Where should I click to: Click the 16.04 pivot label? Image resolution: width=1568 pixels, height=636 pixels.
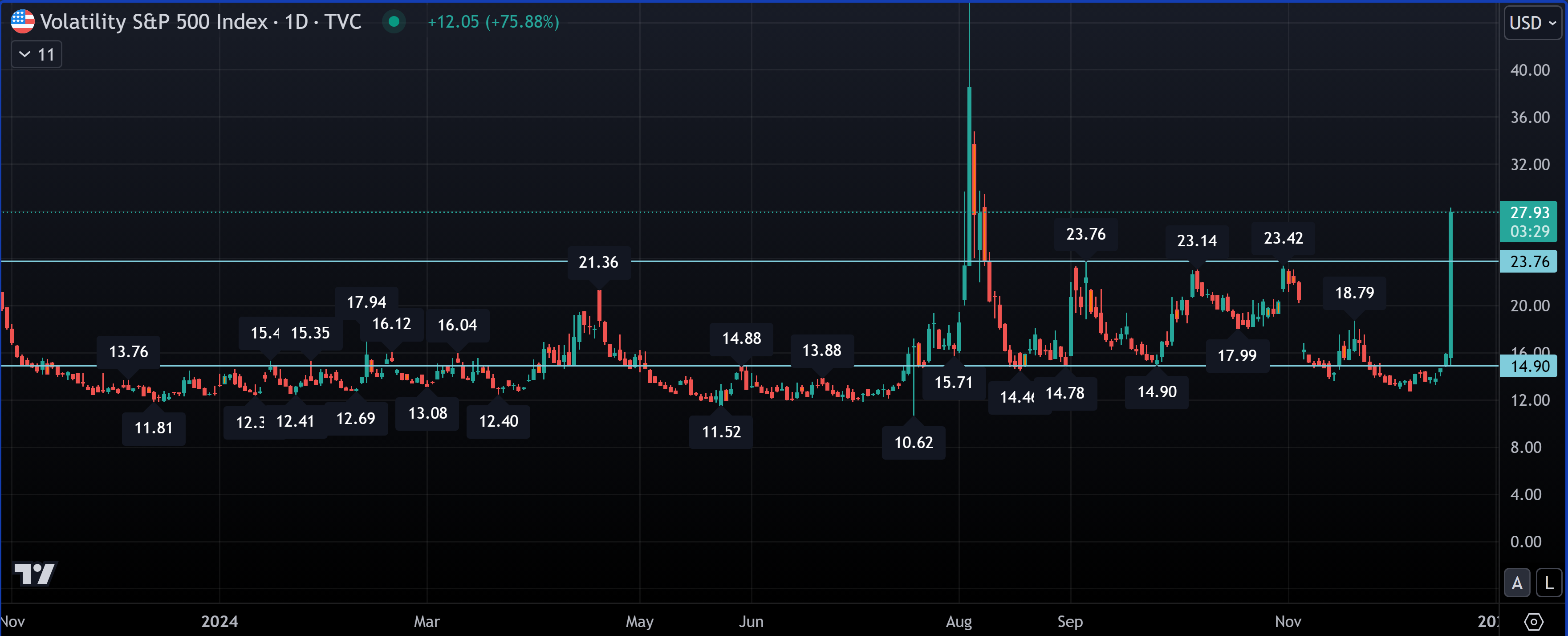[x=457, y=325]
